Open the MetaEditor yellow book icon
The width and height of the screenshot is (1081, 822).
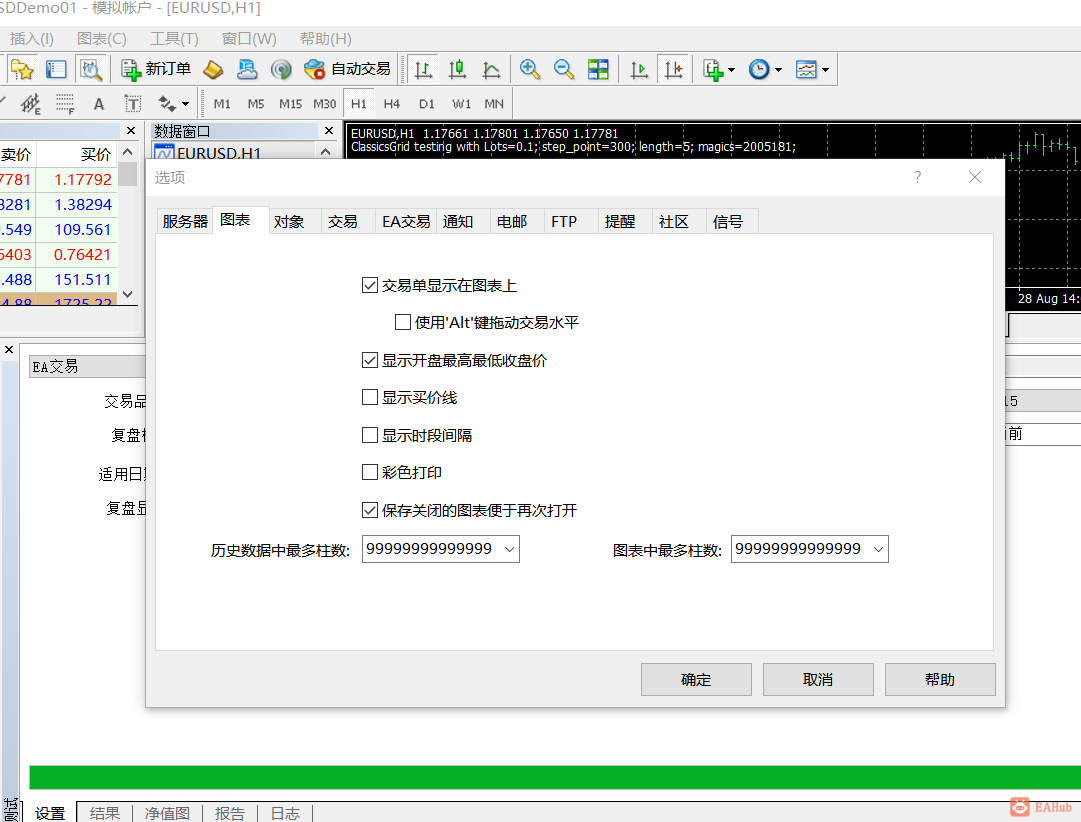pos(213,69)
